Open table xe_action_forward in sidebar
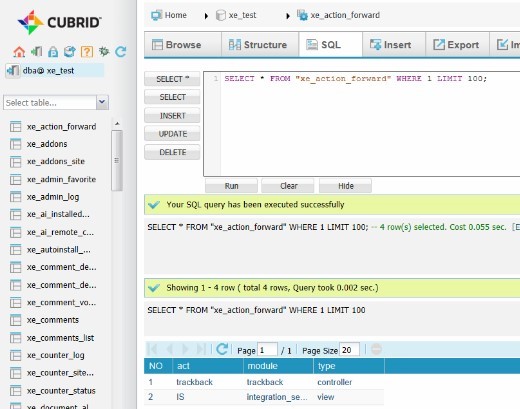This screenshot has height=409, width=520. (53, 127)
